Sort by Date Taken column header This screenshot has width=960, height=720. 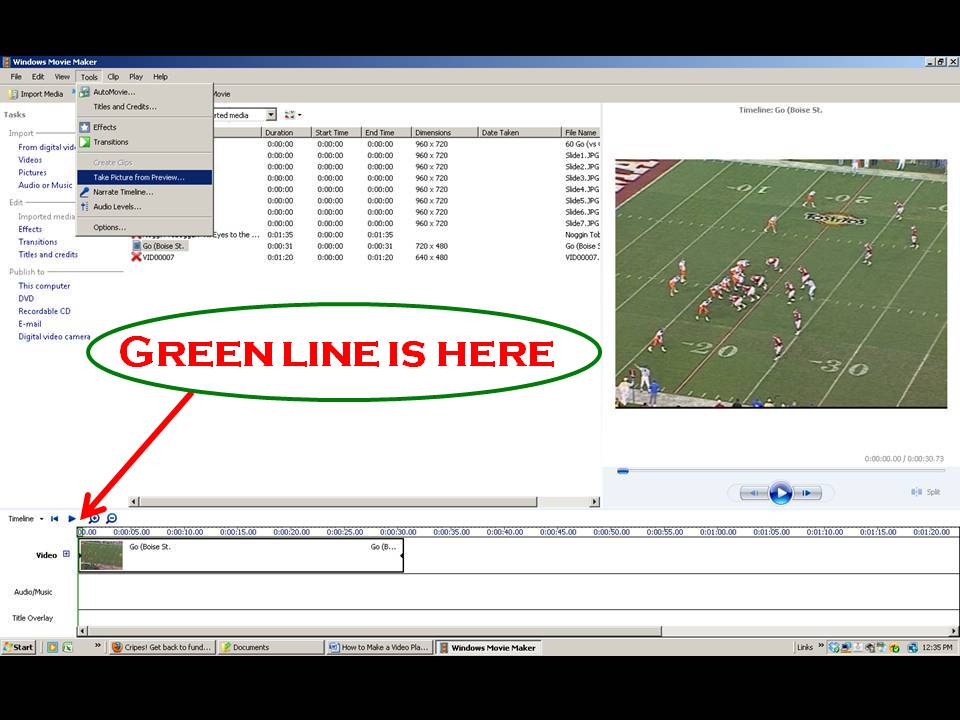(519, 132)
